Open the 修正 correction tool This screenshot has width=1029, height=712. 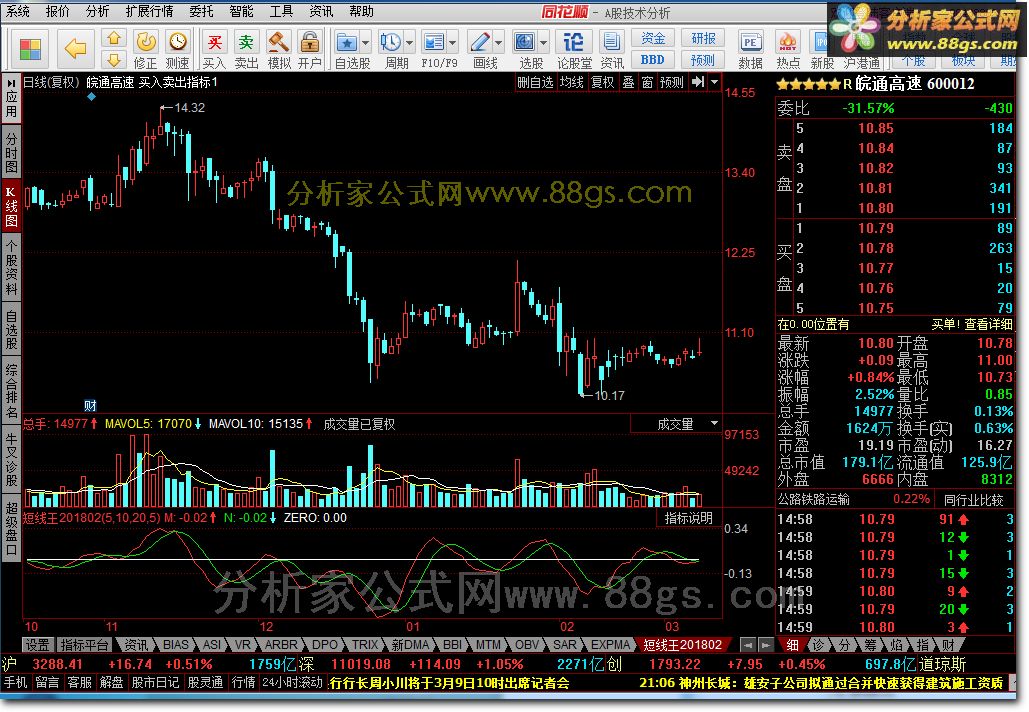point(146,50)
